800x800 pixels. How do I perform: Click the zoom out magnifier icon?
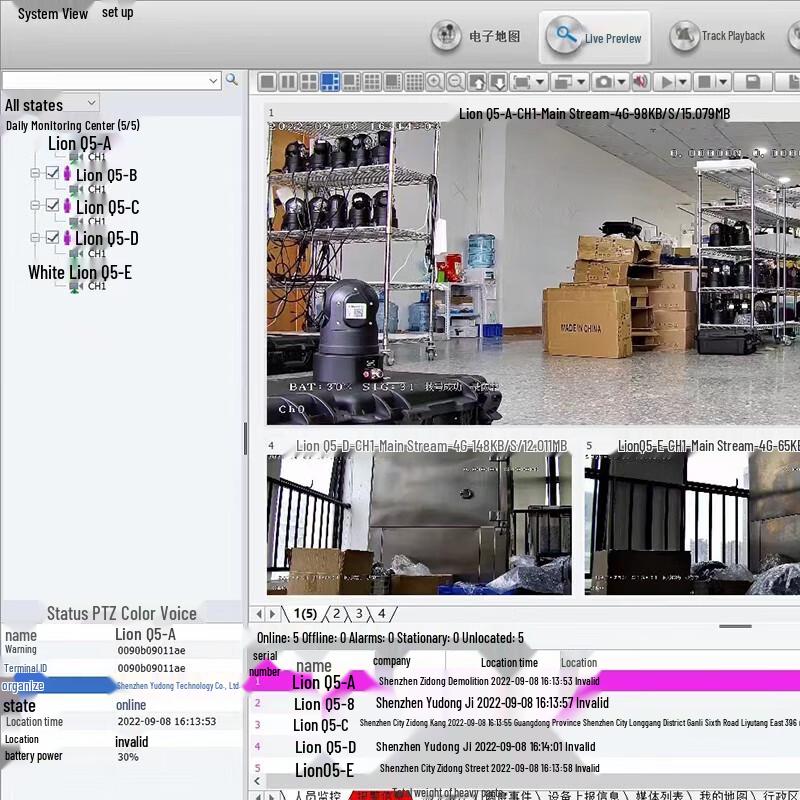pos(456,82)
